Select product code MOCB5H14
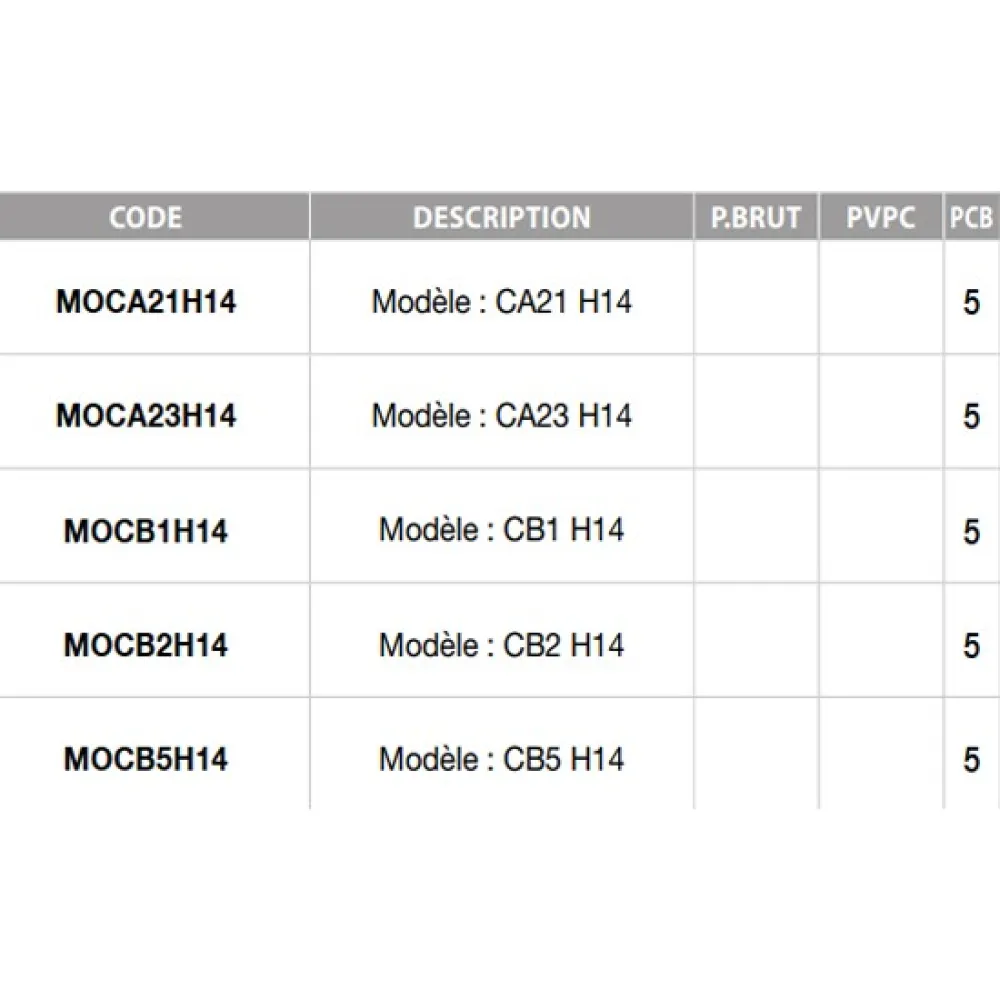Viewport: 1000px width, 1000px height. click(x=146, y=759)
